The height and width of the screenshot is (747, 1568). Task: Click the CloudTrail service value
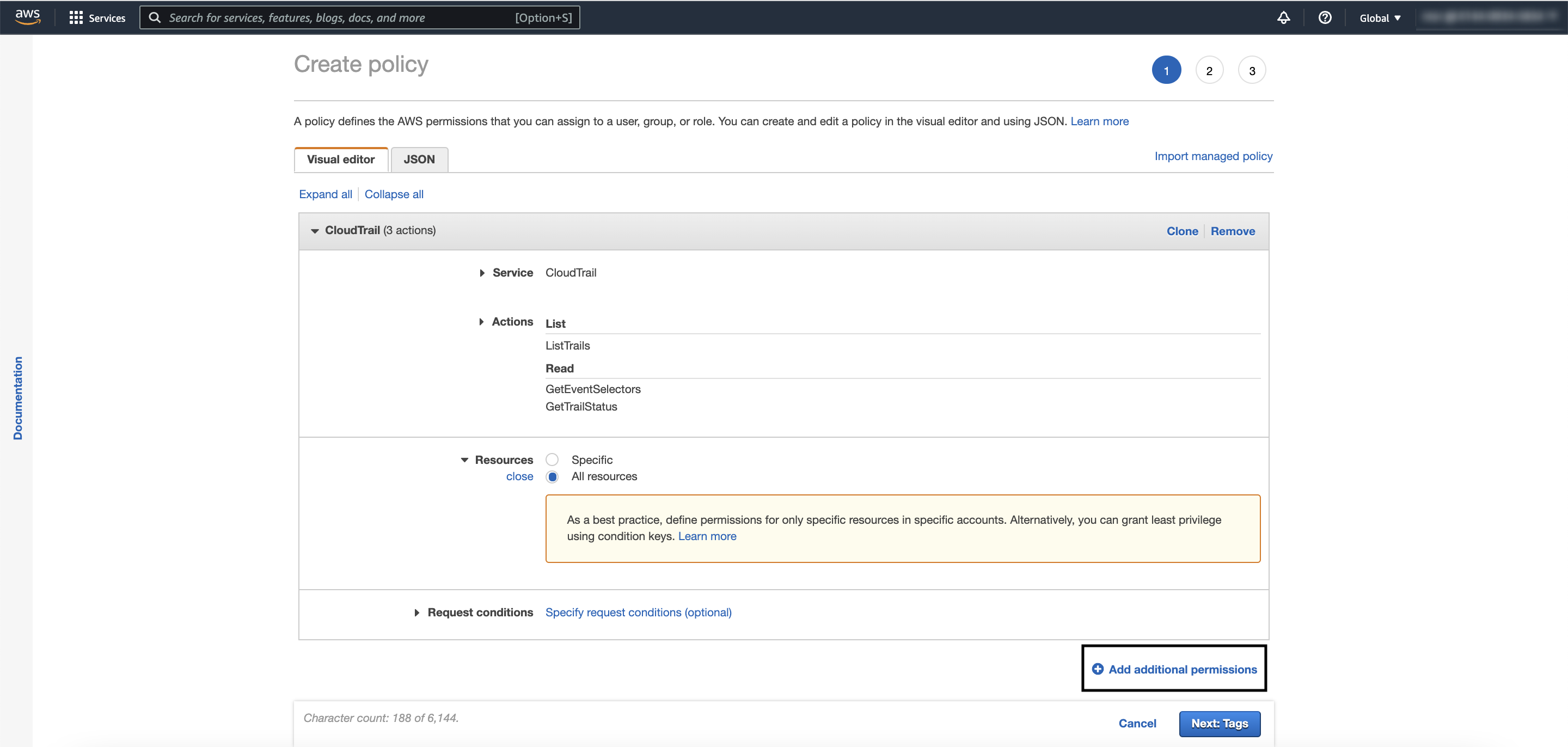tap(571, 273)
